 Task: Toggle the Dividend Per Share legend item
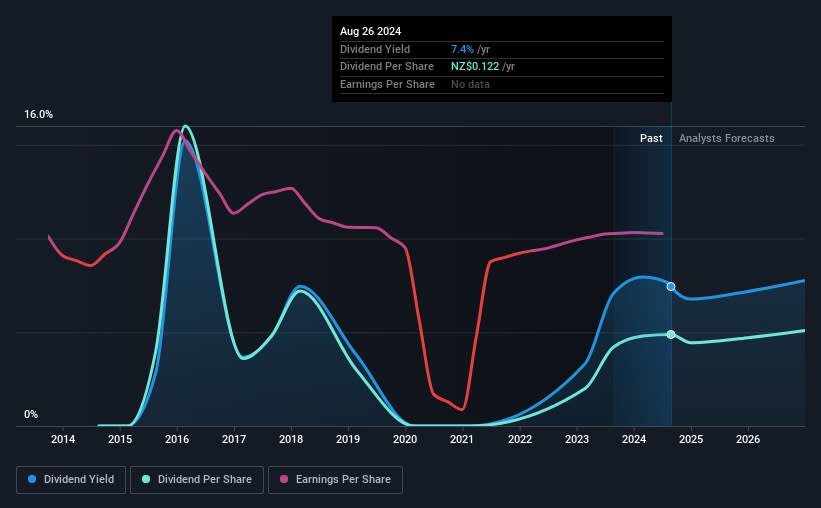pos(195,480)
